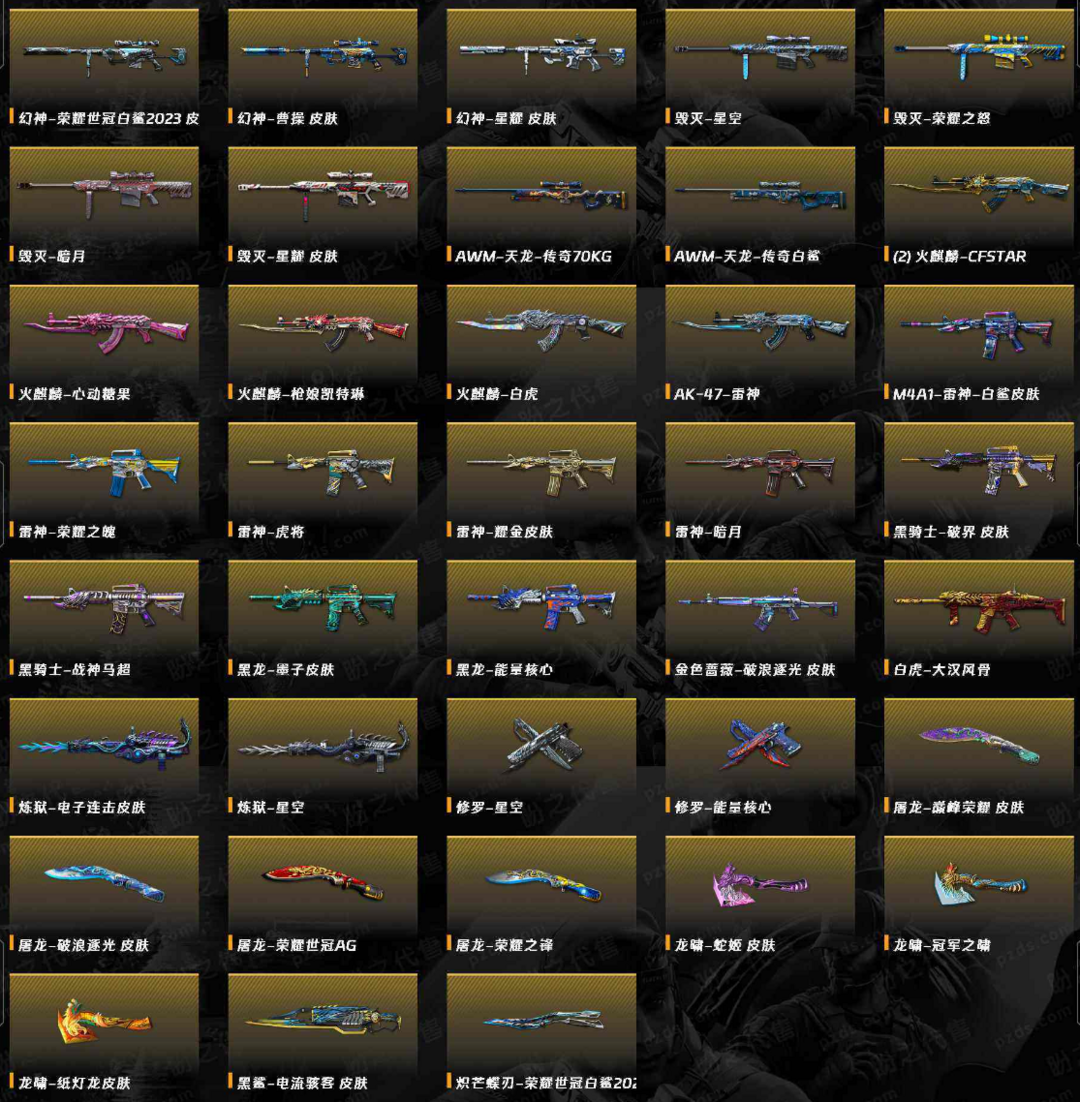Select the AK-47-雷神 weapon icon
Viewport: 1080px width, 1102px height.
click(760, 344)
